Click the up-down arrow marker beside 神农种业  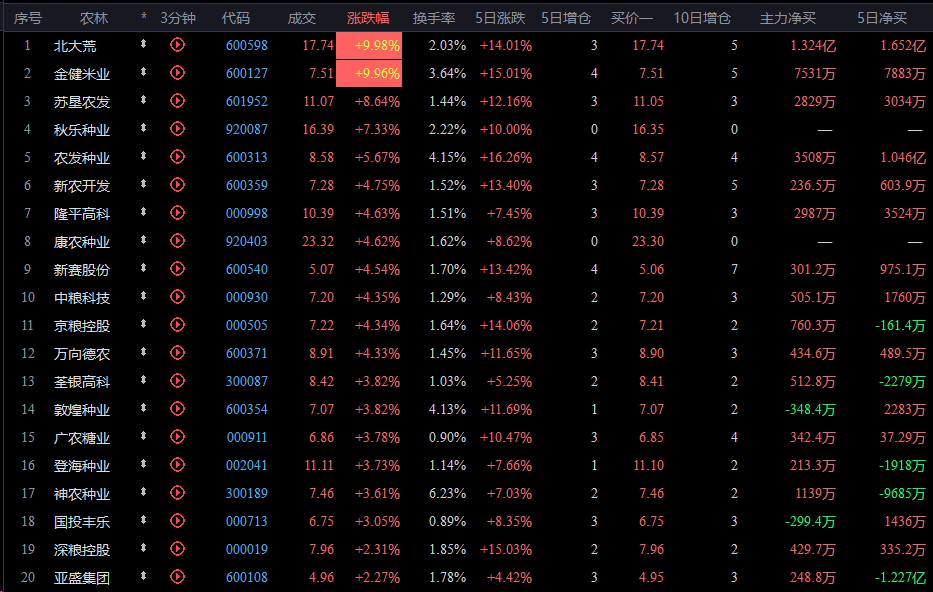[144, 493]
